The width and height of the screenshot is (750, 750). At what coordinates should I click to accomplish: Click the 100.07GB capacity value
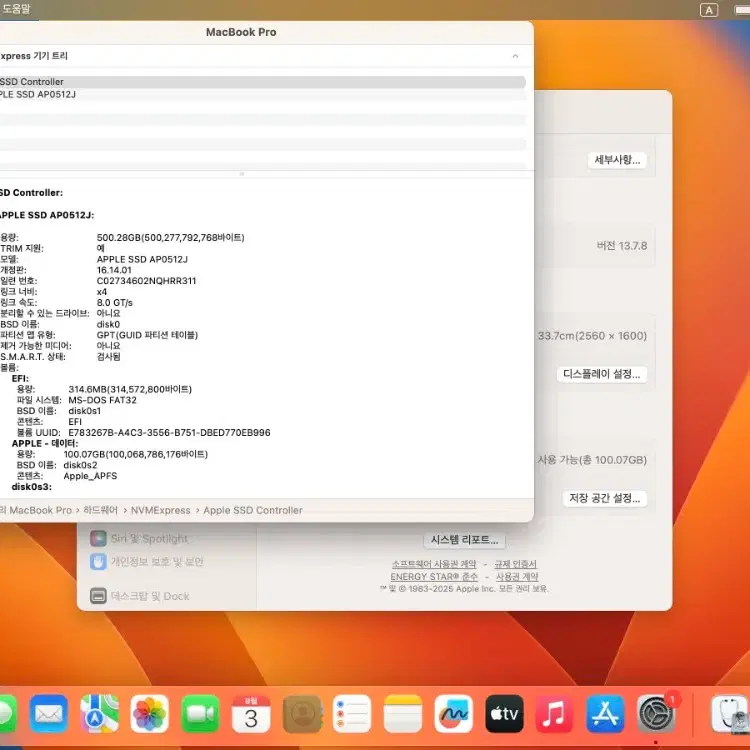click(x=135, y=454)
